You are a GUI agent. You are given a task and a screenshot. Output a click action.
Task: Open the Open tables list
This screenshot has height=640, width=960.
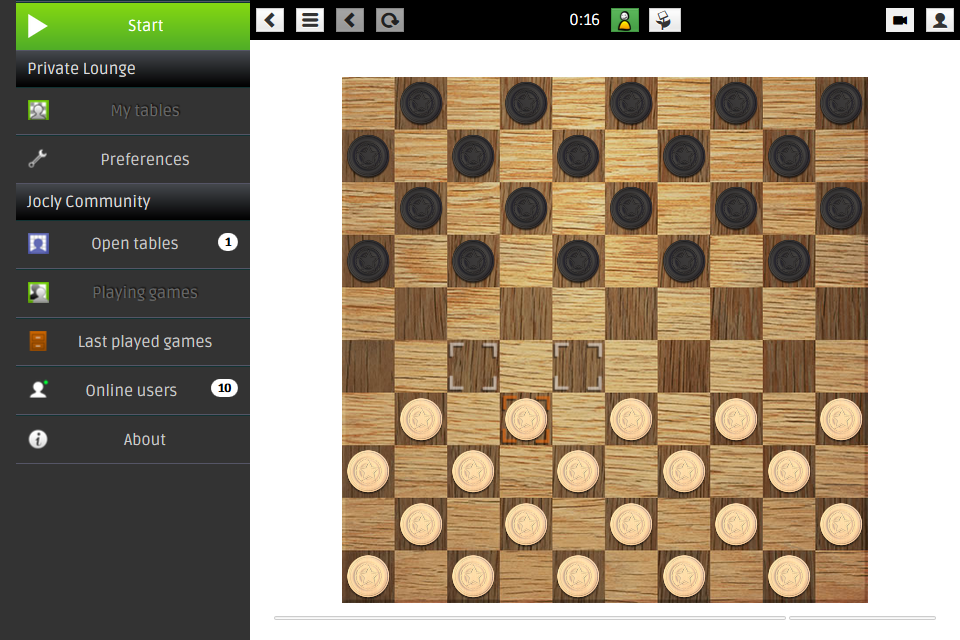click(x=134, y=243)
